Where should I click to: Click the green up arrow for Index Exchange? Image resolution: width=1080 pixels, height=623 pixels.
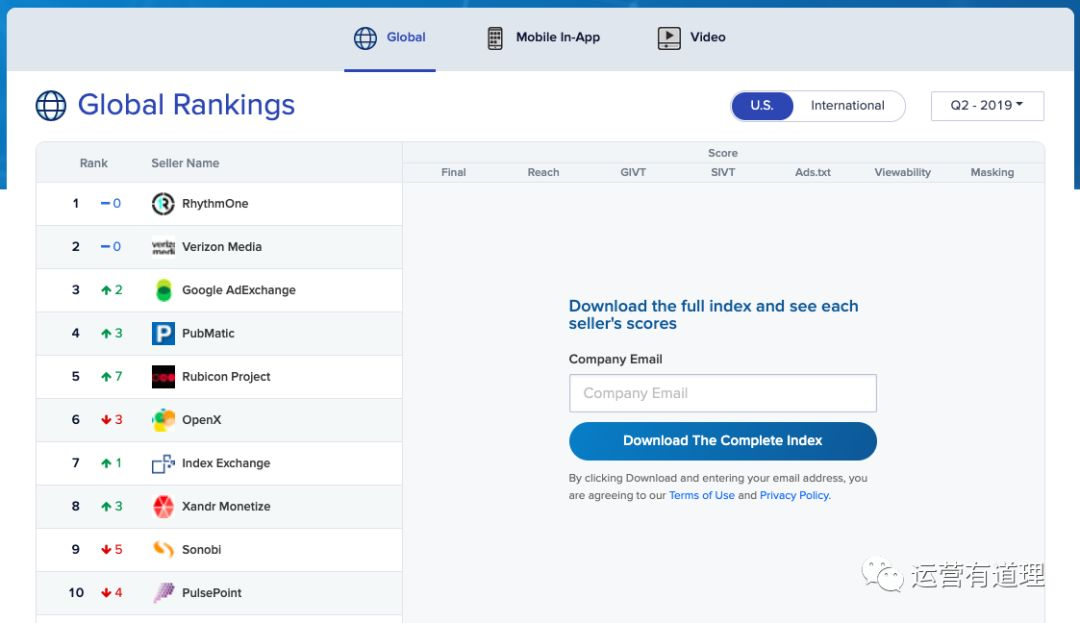point(106,463)
